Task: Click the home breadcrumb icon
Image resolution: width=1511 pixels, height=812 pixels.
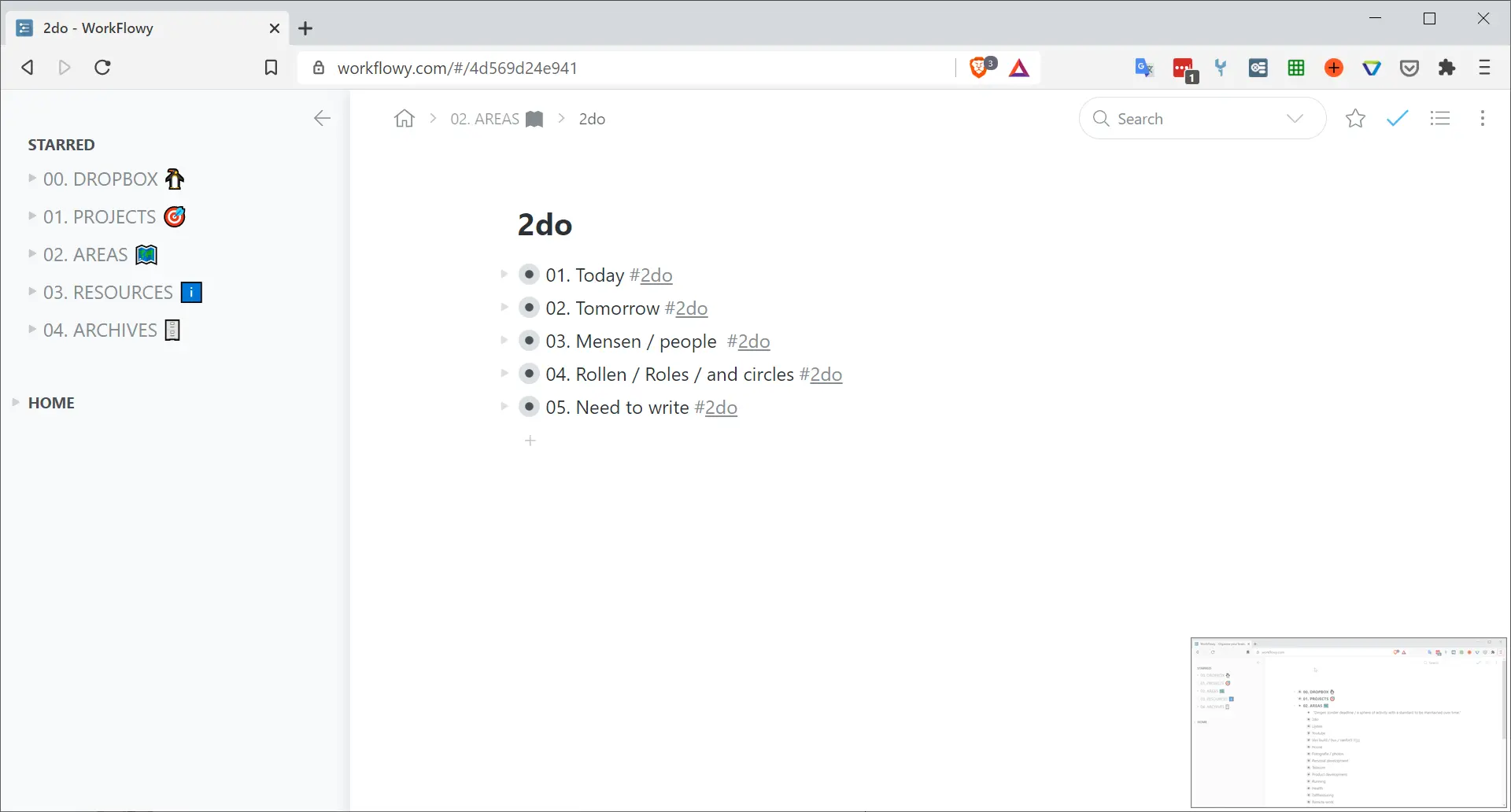Action: click(405, 119)
